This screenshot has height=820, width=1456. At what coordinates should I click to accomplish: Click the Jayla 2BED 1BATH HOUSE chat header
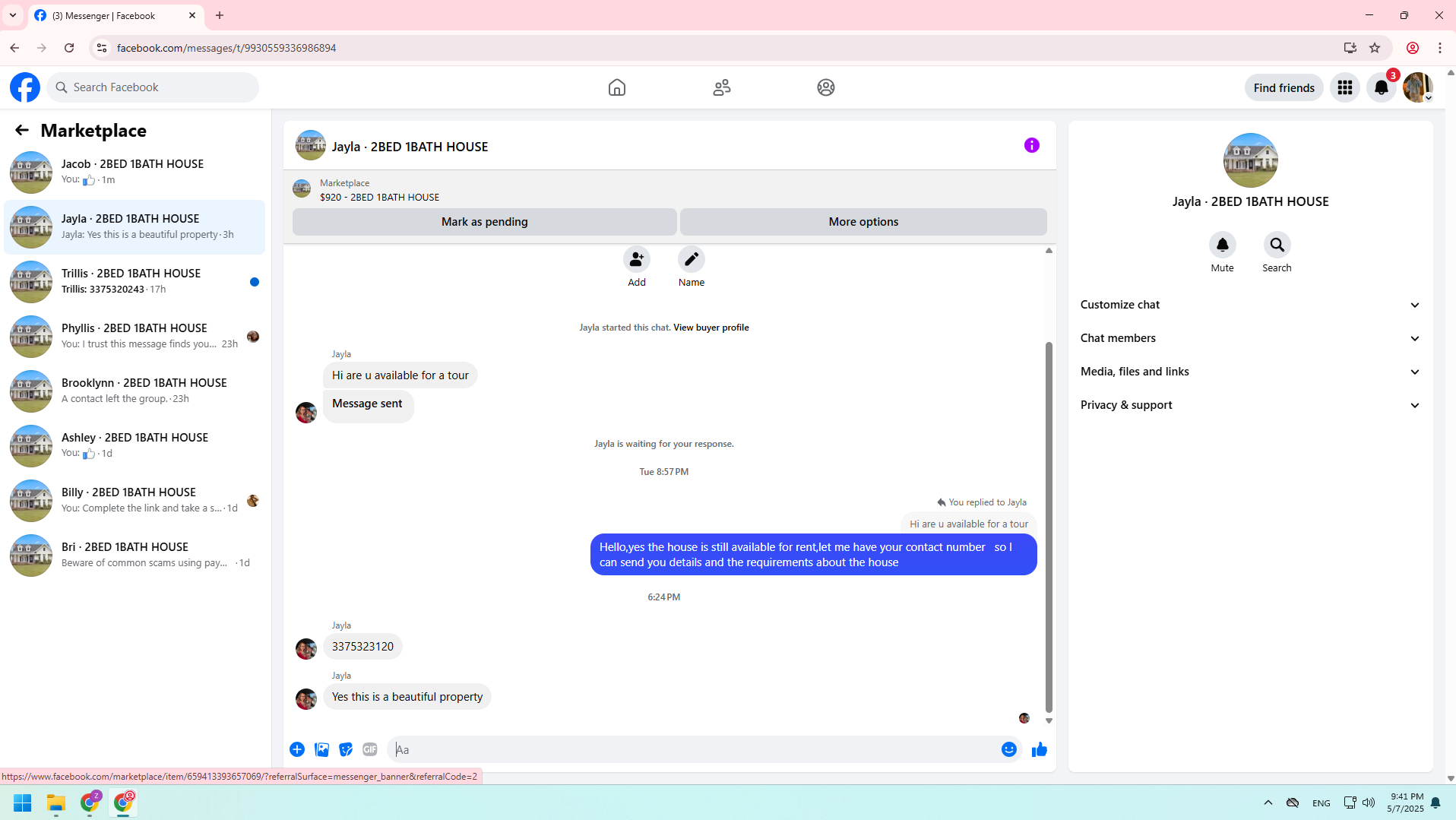[410, 147]
